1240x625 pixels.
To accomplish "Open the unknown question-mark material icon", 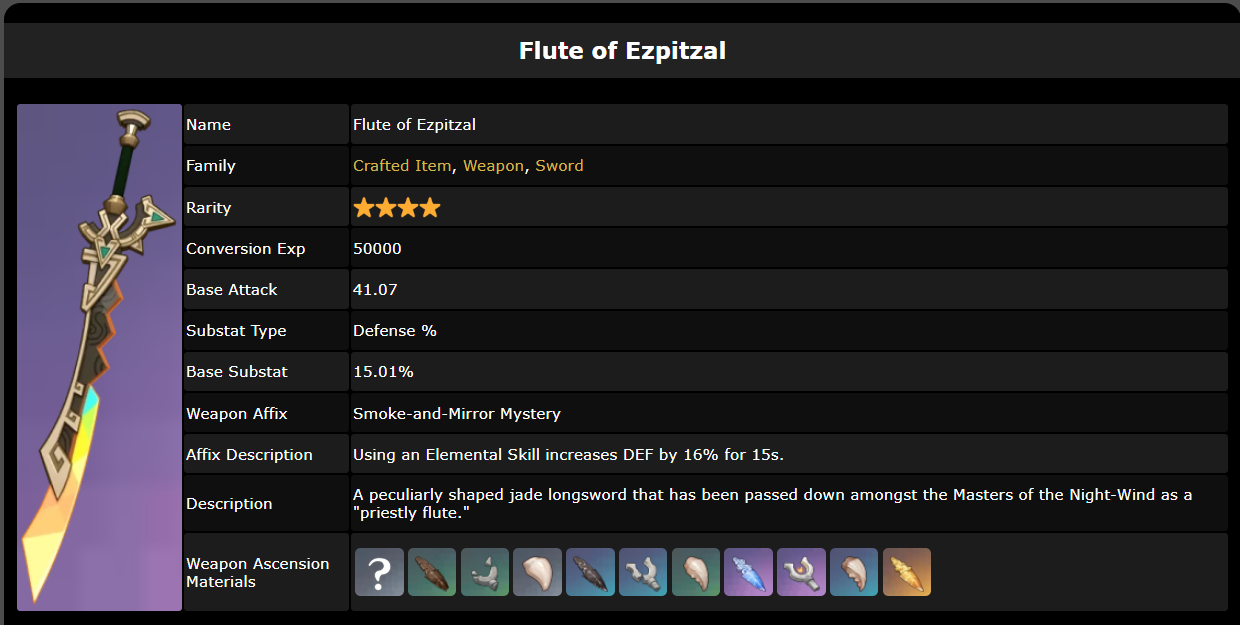I will point(380,572).
